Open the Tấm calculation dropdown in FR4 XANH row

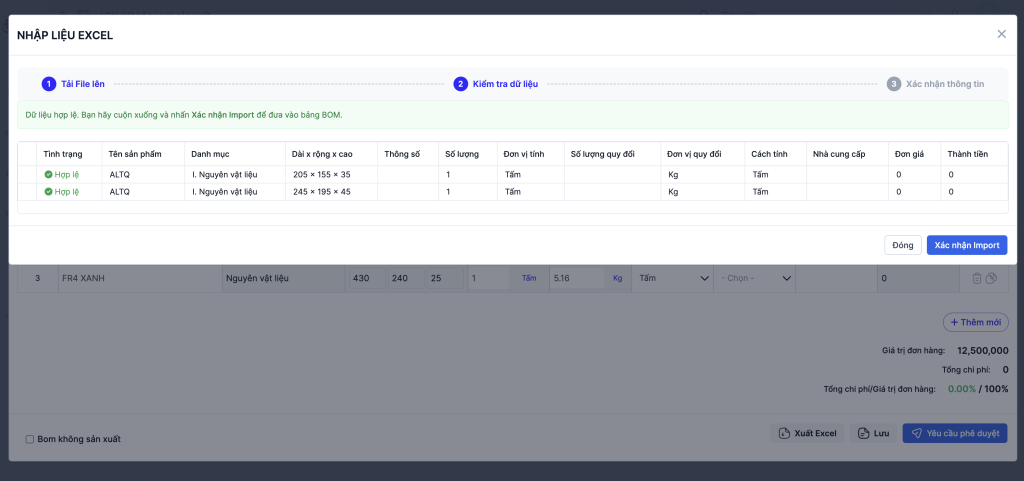tap(673, 278)
